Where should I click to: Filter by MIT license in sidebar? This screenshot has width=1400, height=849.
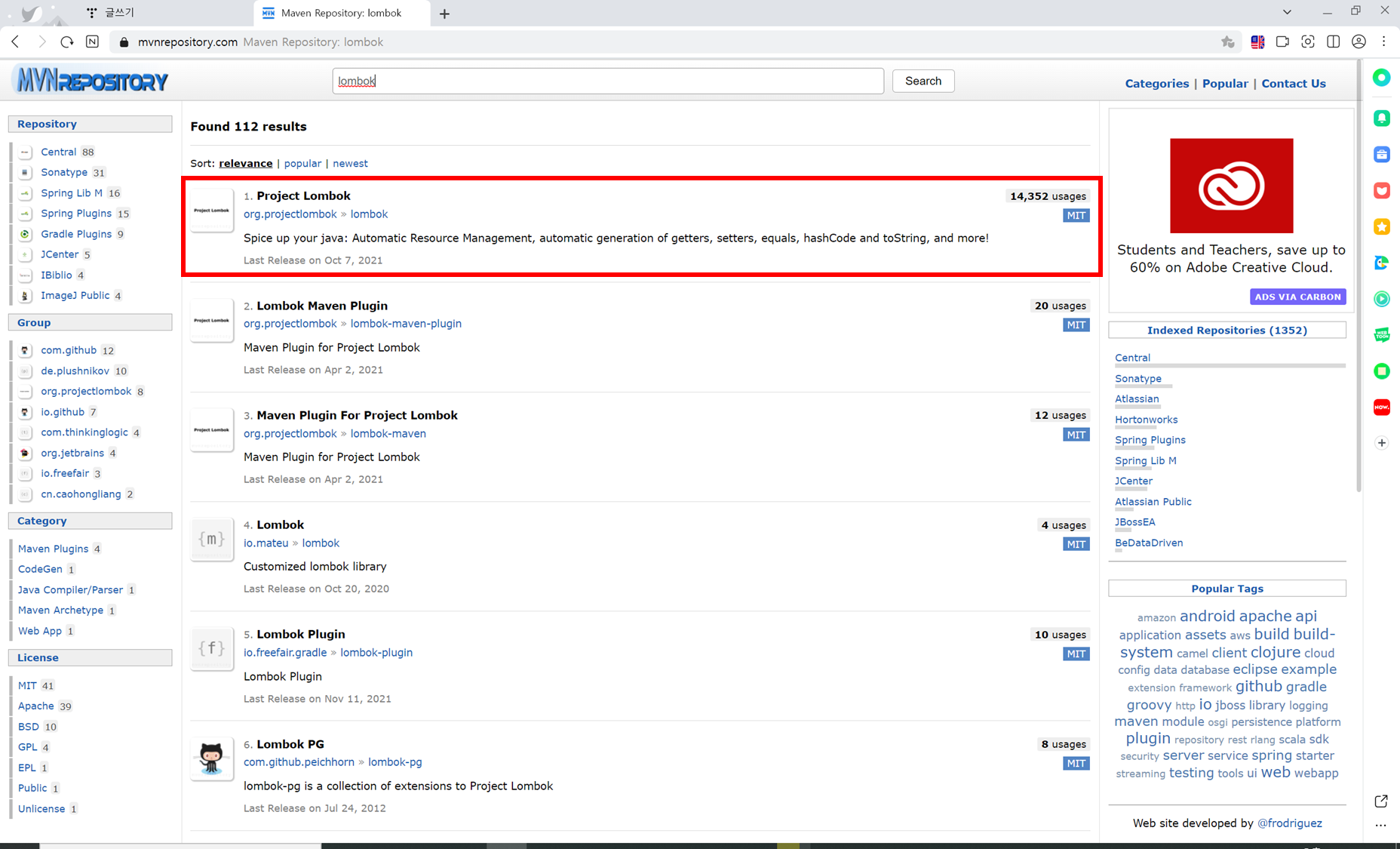click(x=27, y=685)
